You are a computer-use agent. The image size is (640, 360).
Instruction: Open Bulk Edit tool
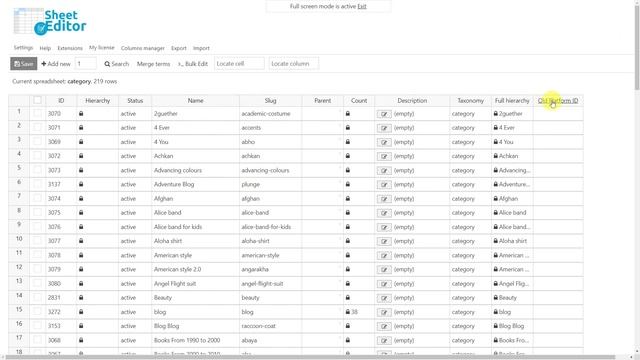click(193, 64)
